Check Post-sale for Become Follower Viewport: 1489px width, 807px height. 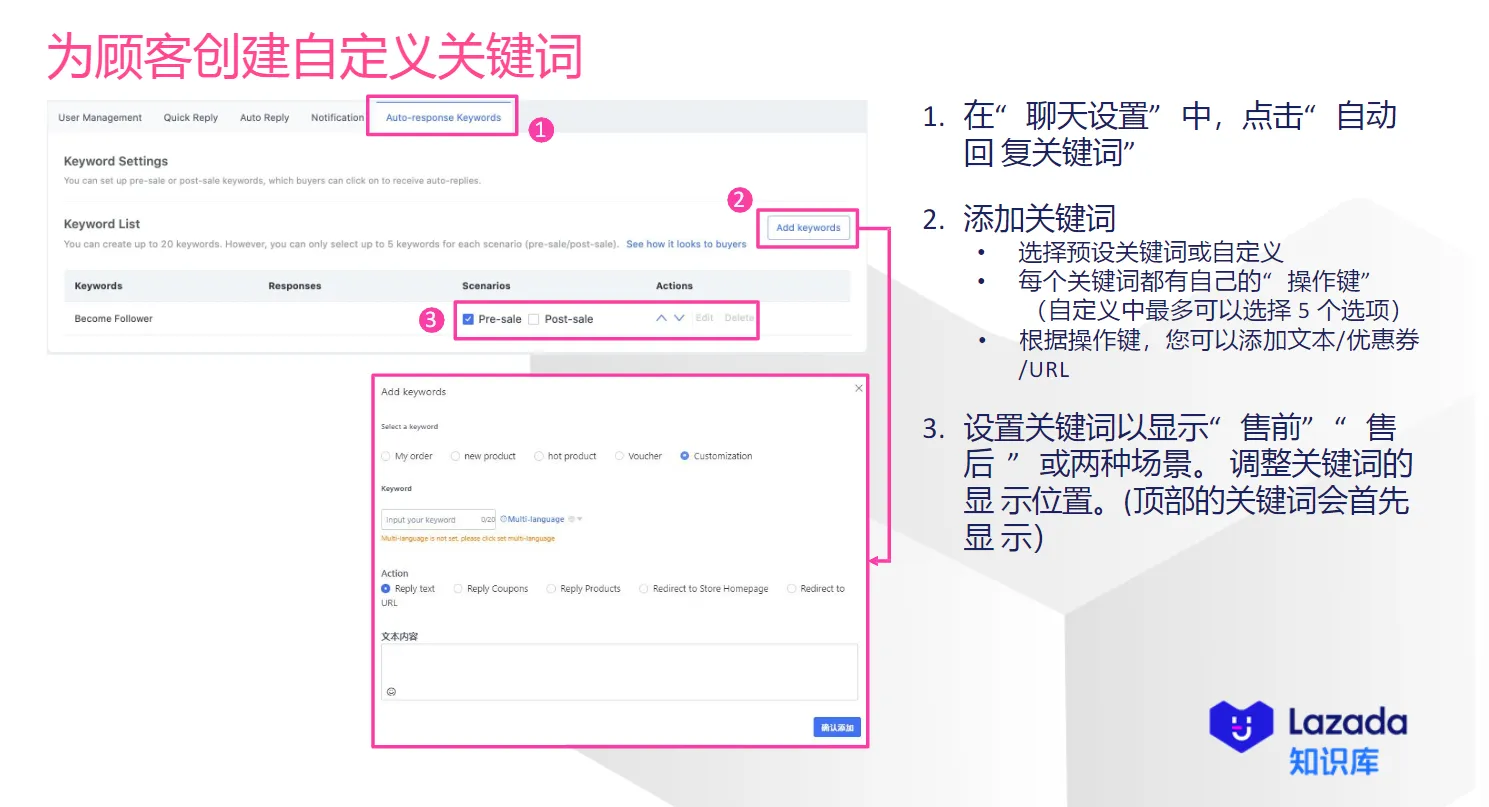534,319
